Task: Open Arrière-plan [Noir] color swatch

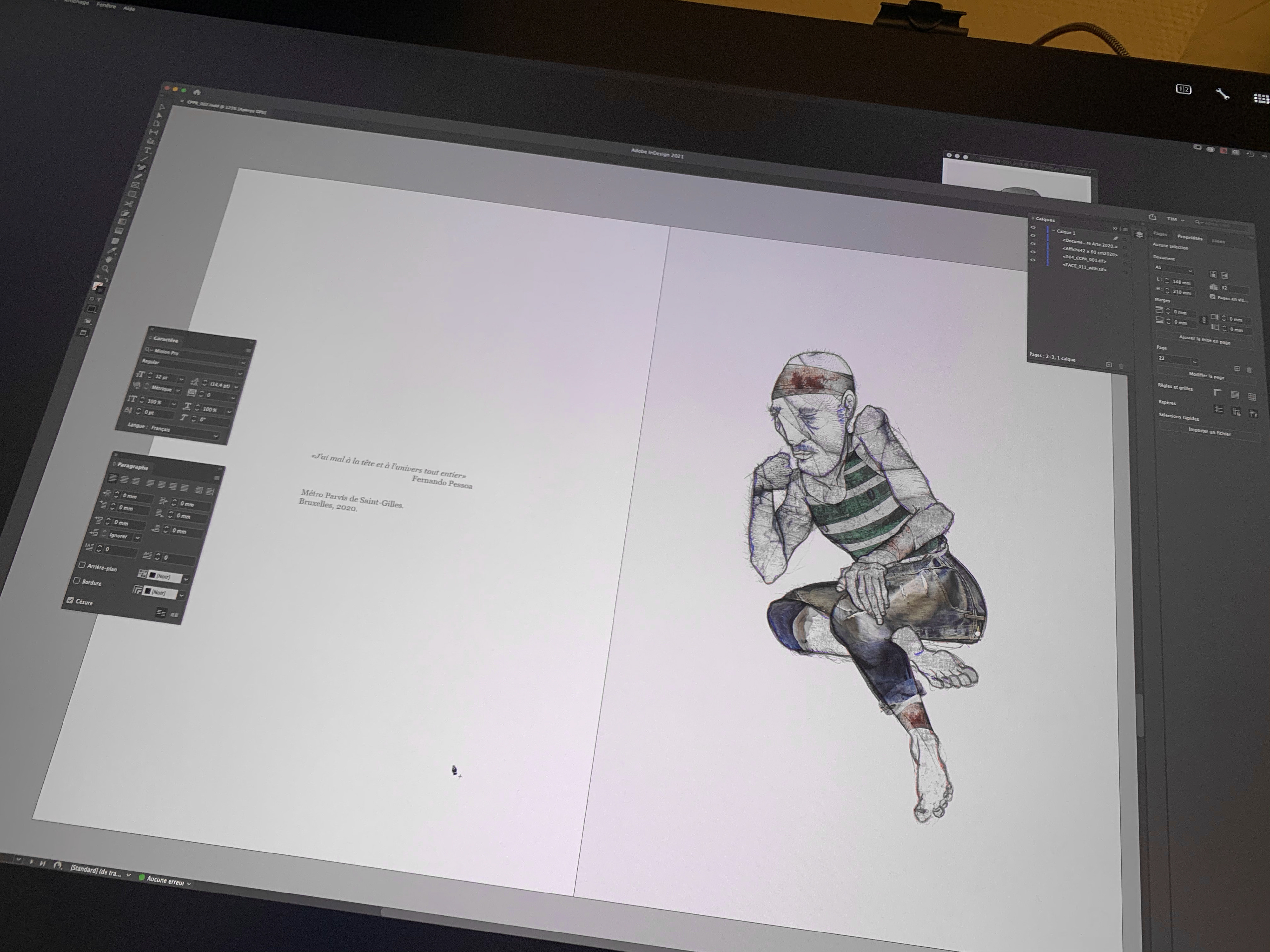Action: tap(165, 577)
